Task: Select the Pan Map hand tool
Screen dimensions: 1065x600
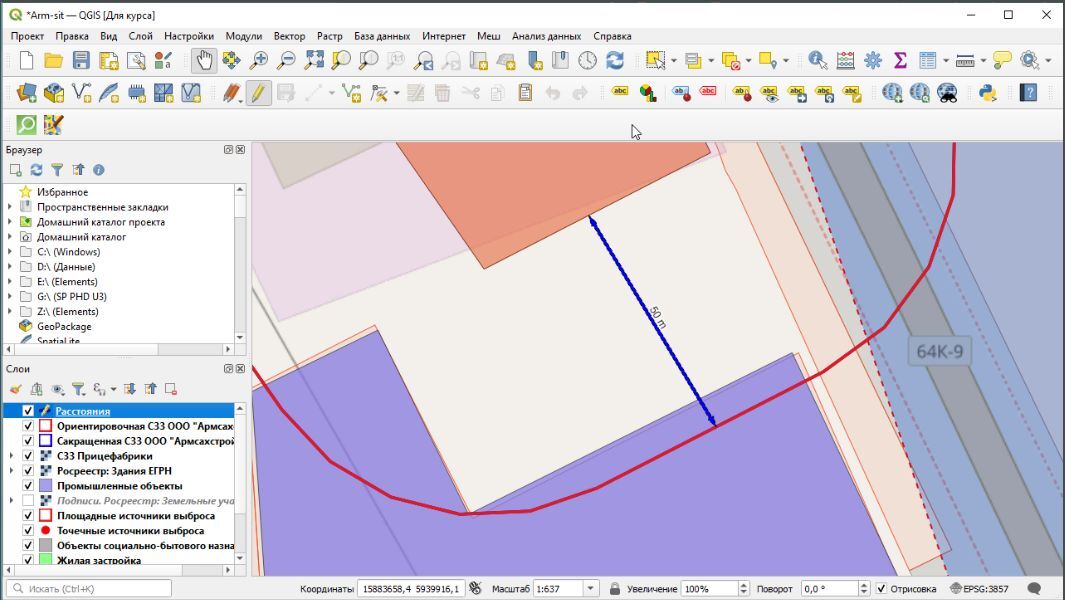Action: tap(204, 61)
